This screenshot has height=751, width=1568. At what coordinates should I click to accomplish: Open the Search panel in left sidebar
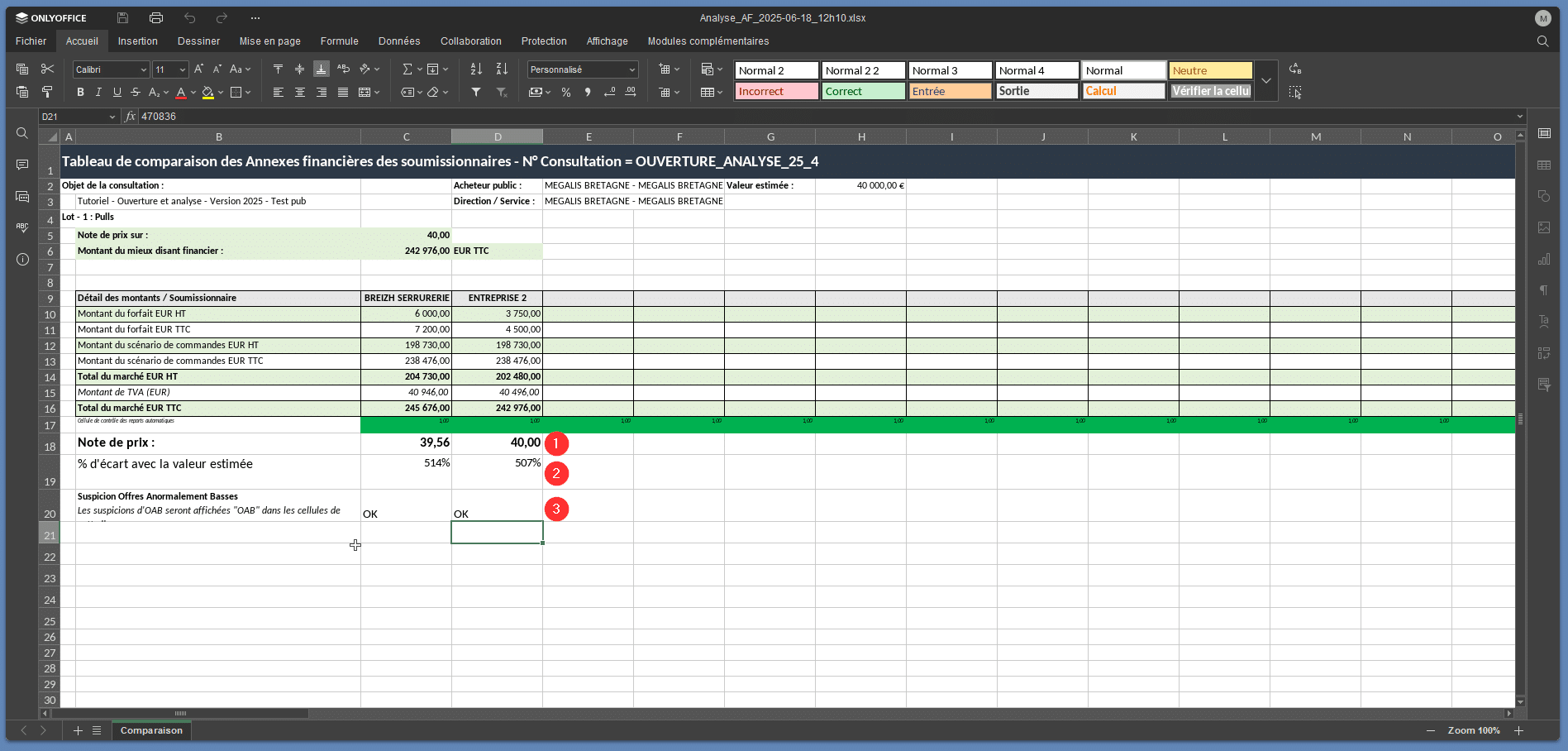pyautogui.click(x=22, y=133)
